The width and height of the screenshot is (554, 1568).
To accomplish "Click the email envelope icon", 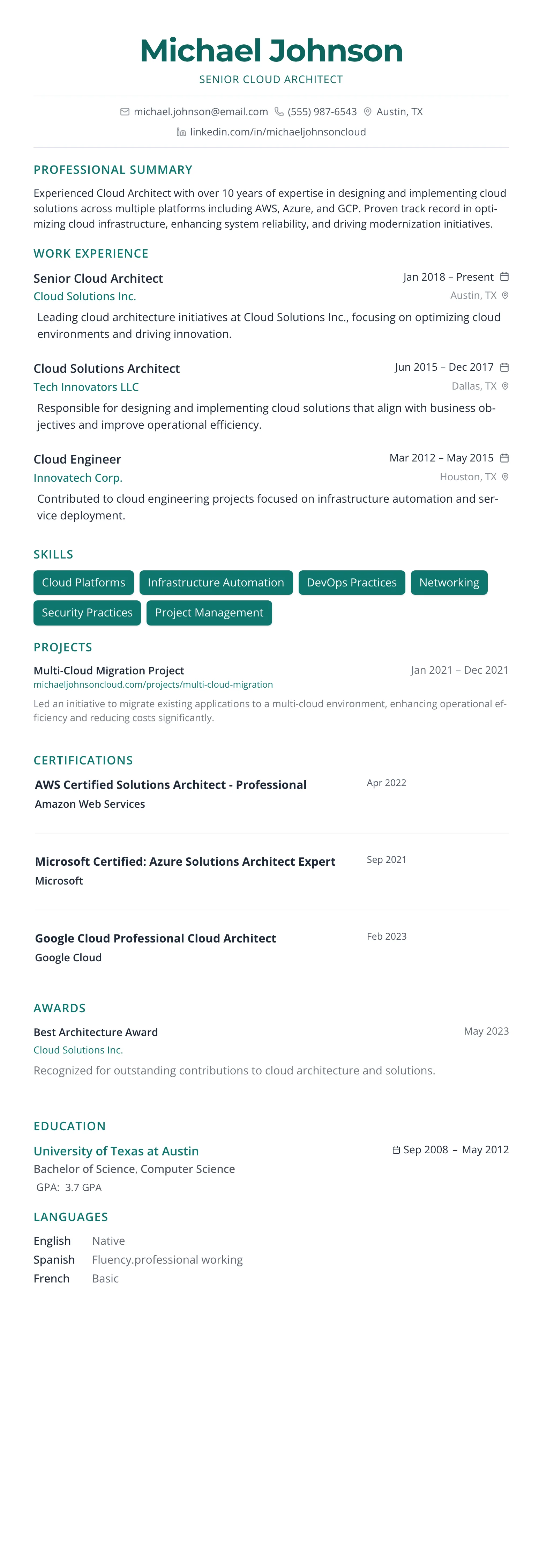I will pos(125,111).
